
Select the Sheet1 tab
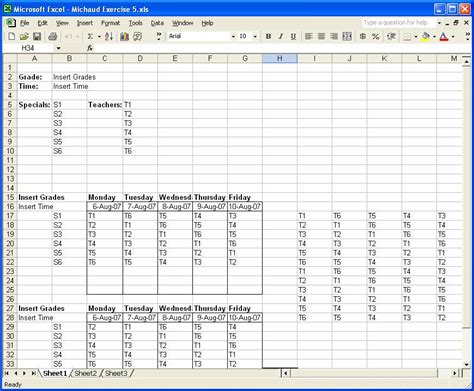coord(55,373)
